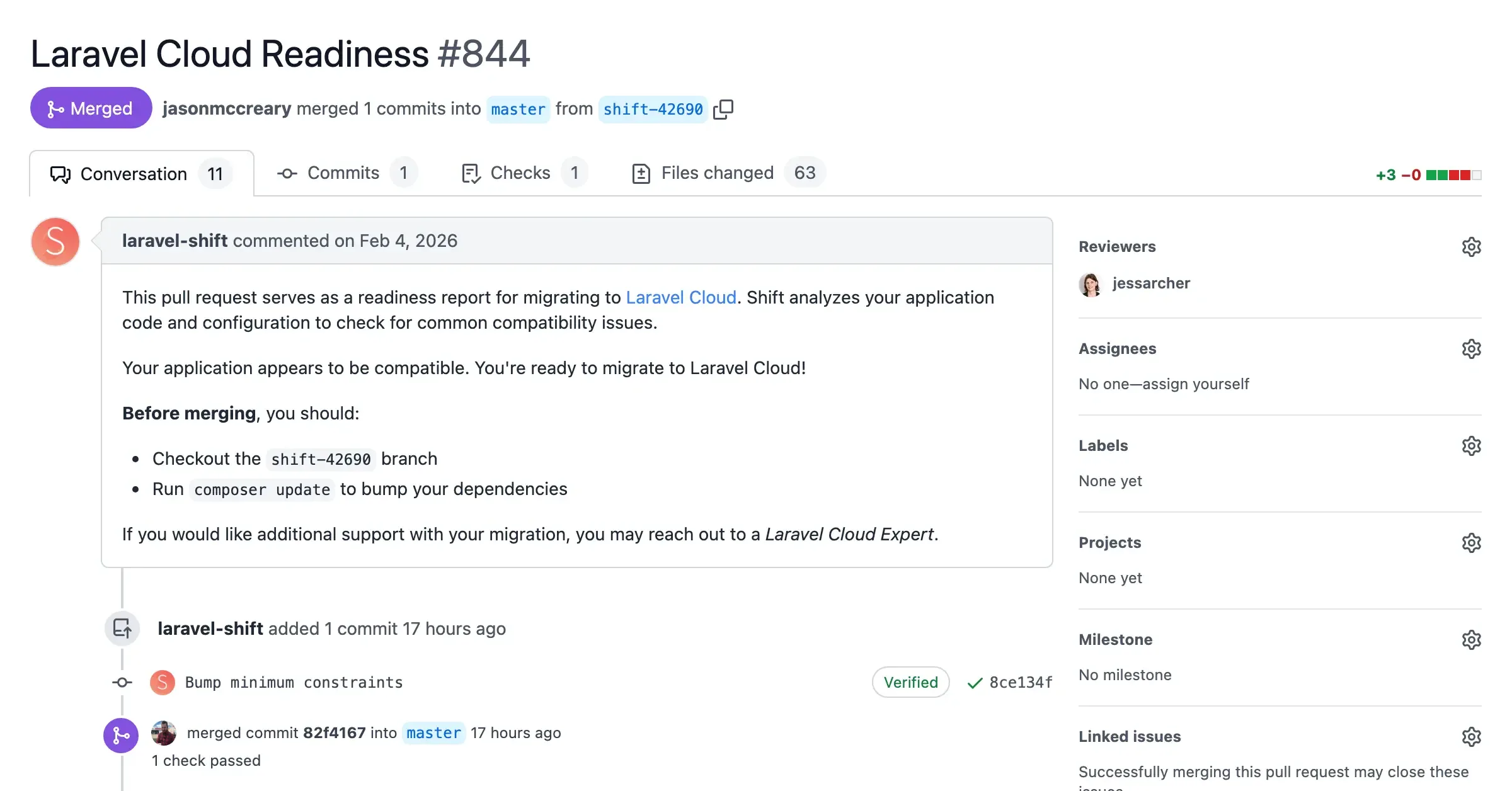The image size is (1512, 791).
Task: Open the Milestone settings gear
Action: (1471, 639)
